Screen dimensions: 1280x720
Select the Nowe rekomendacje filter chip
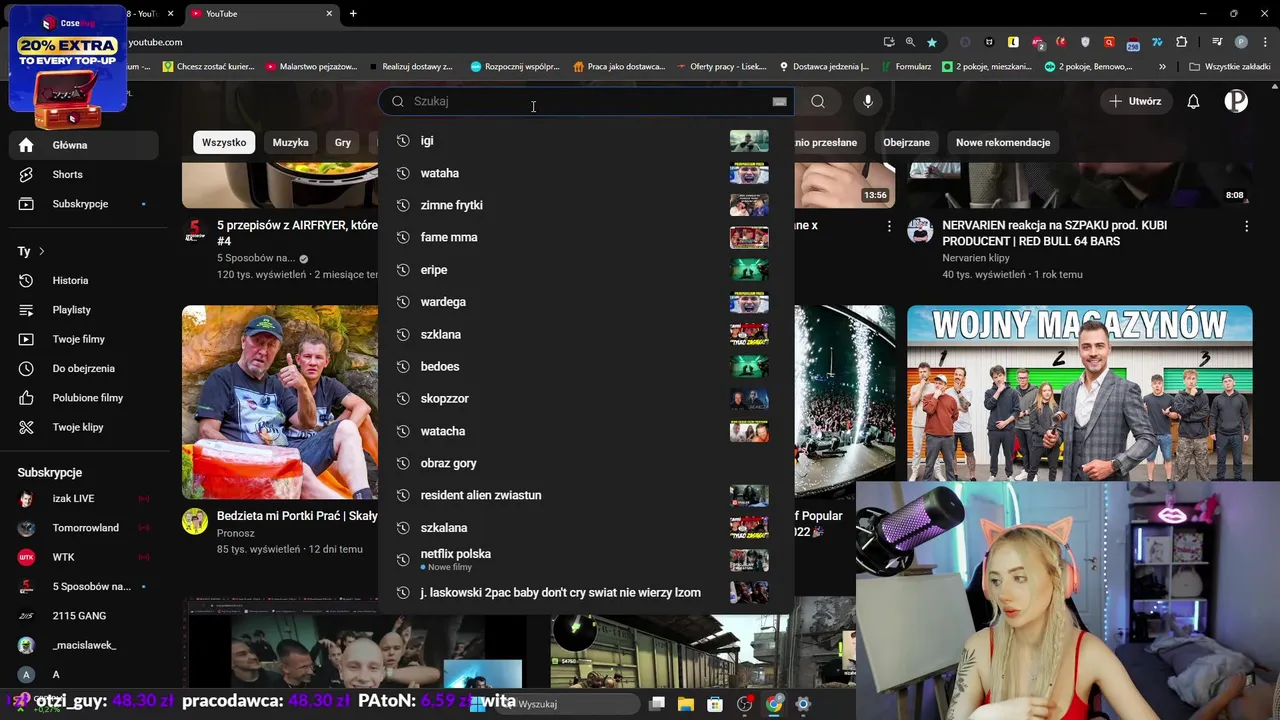pyautogui.click(x=1003, y=142)
